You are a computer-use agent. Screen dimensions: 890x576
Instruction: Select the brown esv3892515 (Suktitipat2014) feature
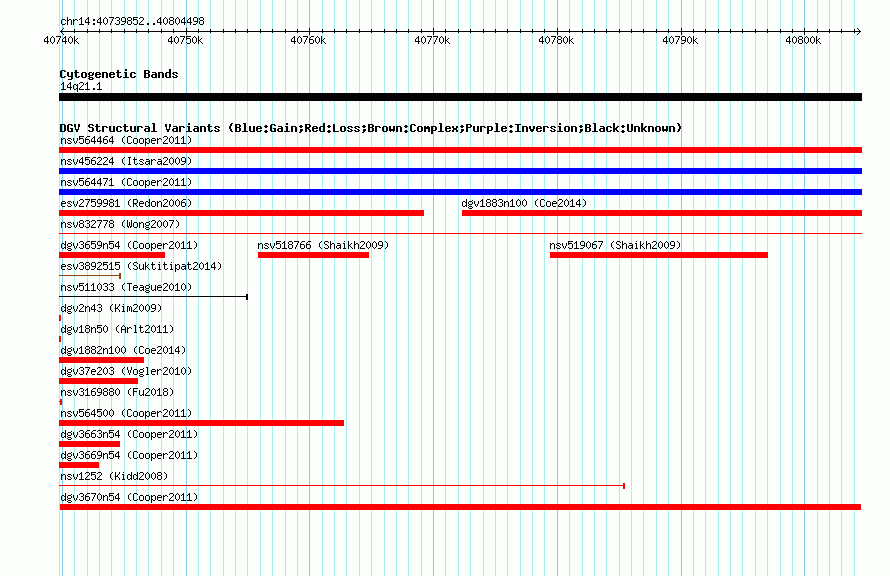(x=90, y=276)
